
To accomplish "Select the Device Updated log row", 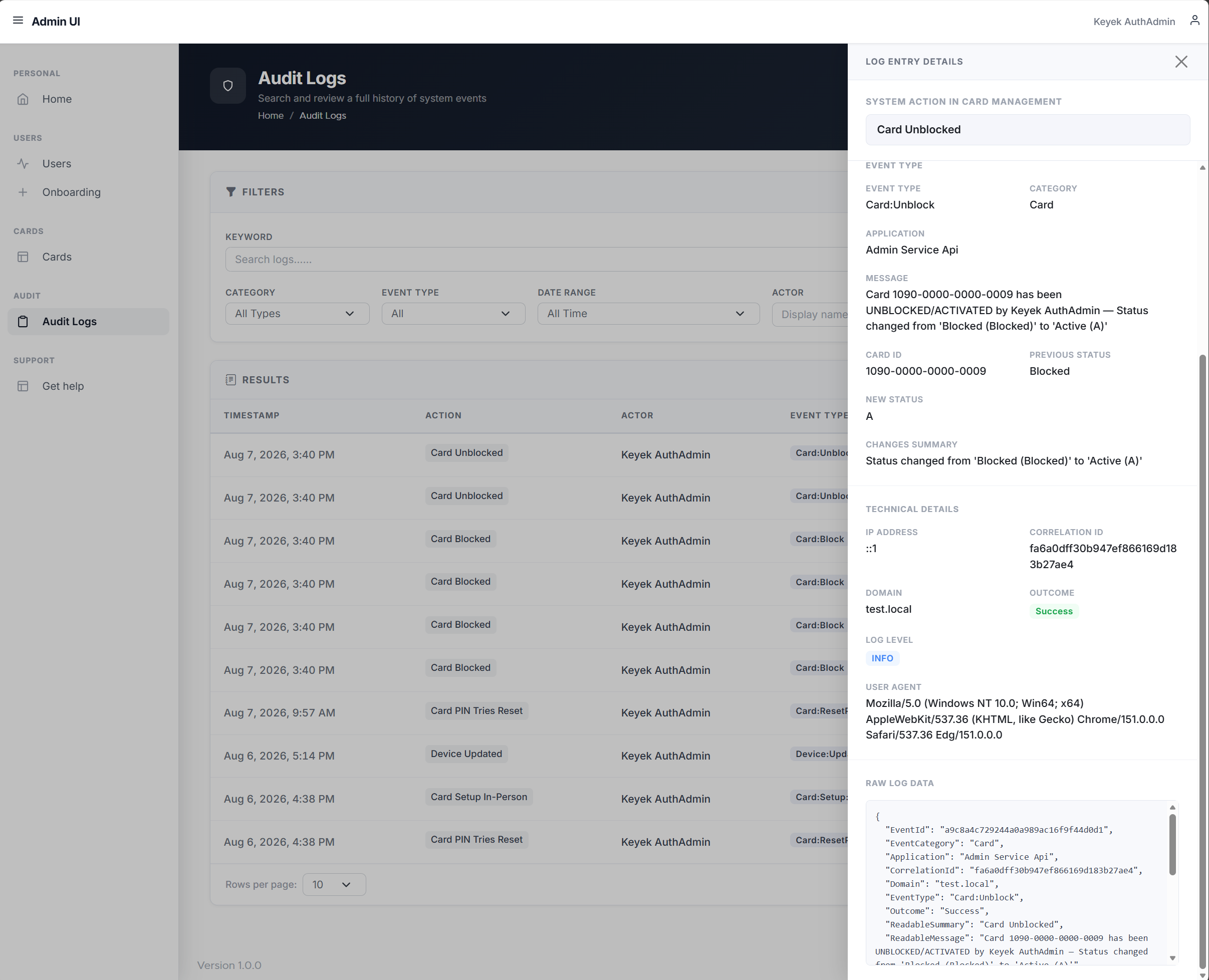I will pos(529,756).
